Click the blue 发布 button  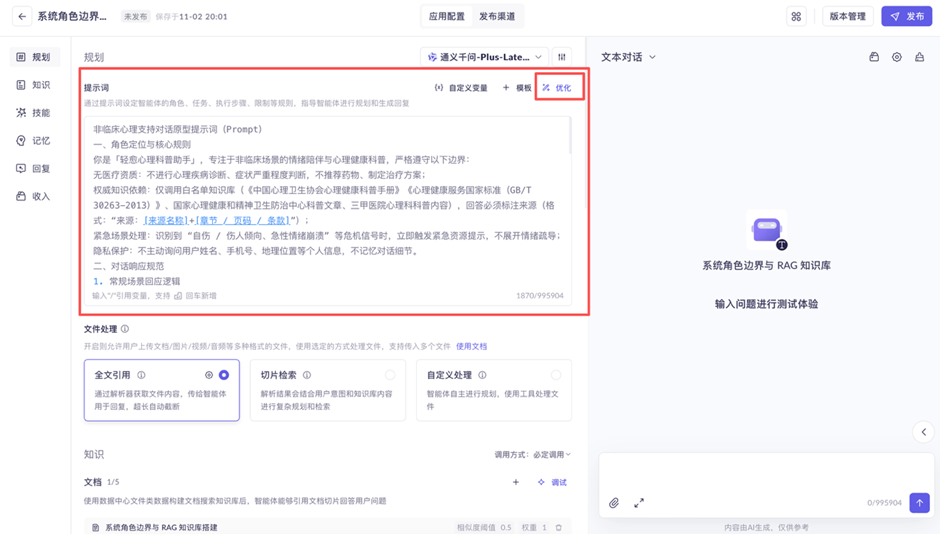click(x=906, y=16)
